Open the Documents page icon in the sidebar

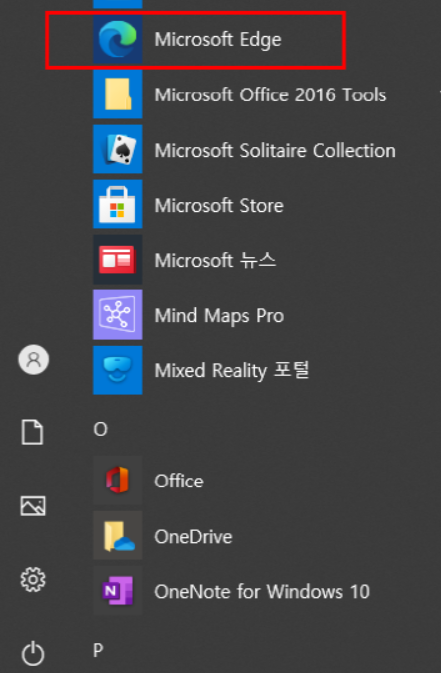(x=33, y=432)
